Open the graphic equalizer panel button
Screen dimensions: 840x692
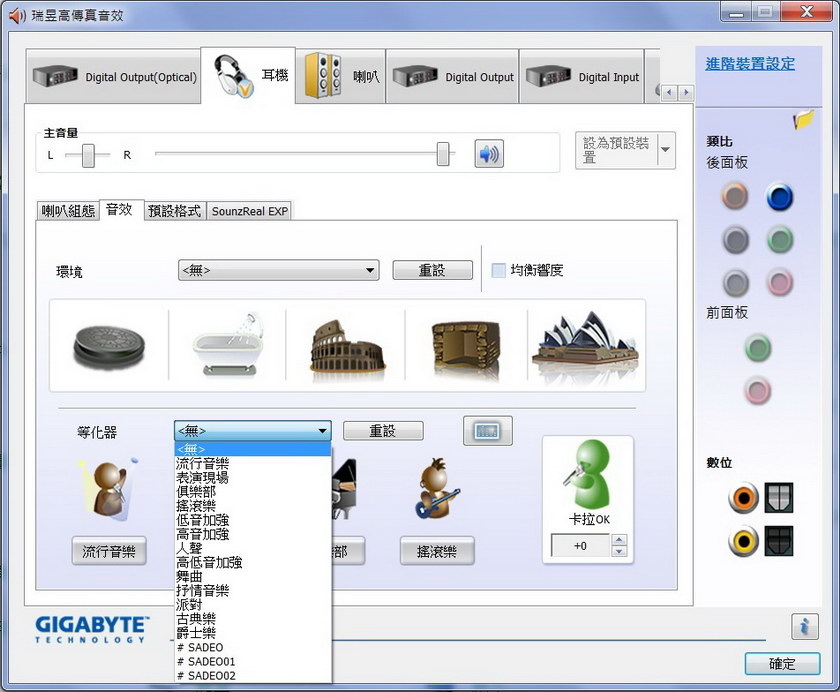click(488, 431)
